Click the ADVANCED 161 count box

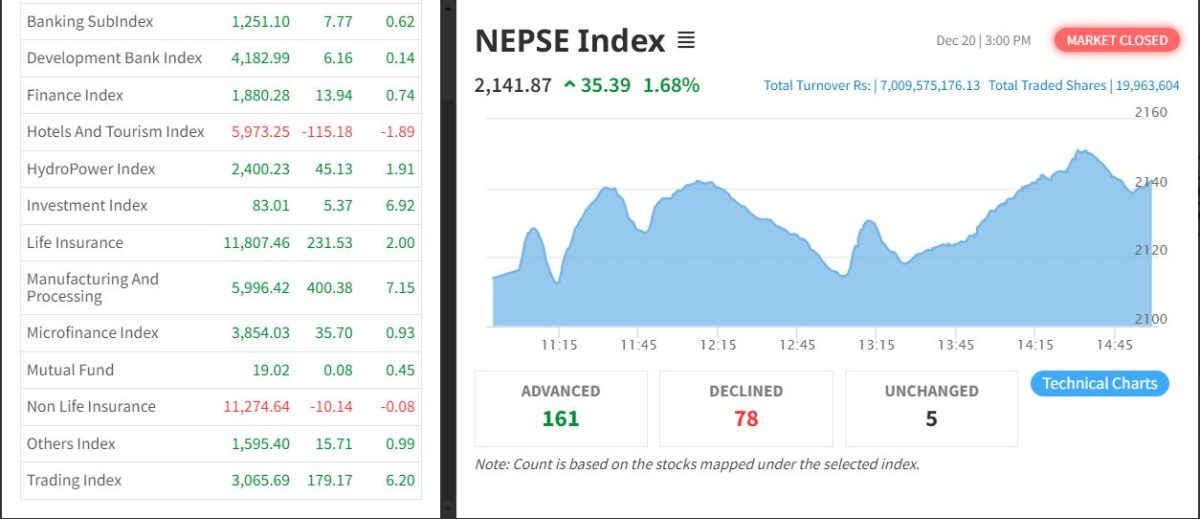pyautogui.click(x=561, y=408)
